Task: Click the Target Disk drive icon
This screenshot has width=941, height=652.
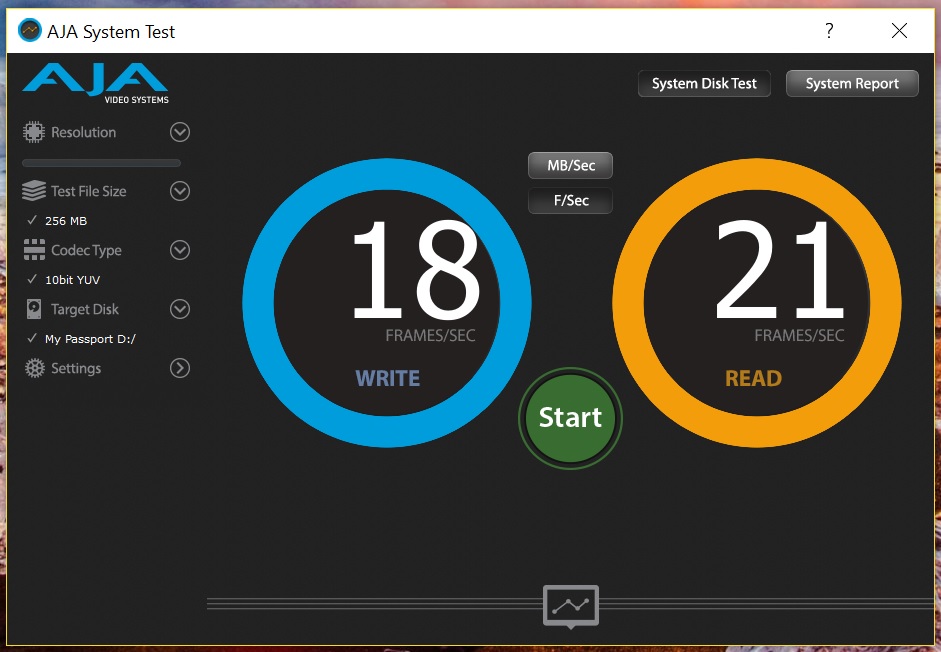Action: tap(34, 309)
